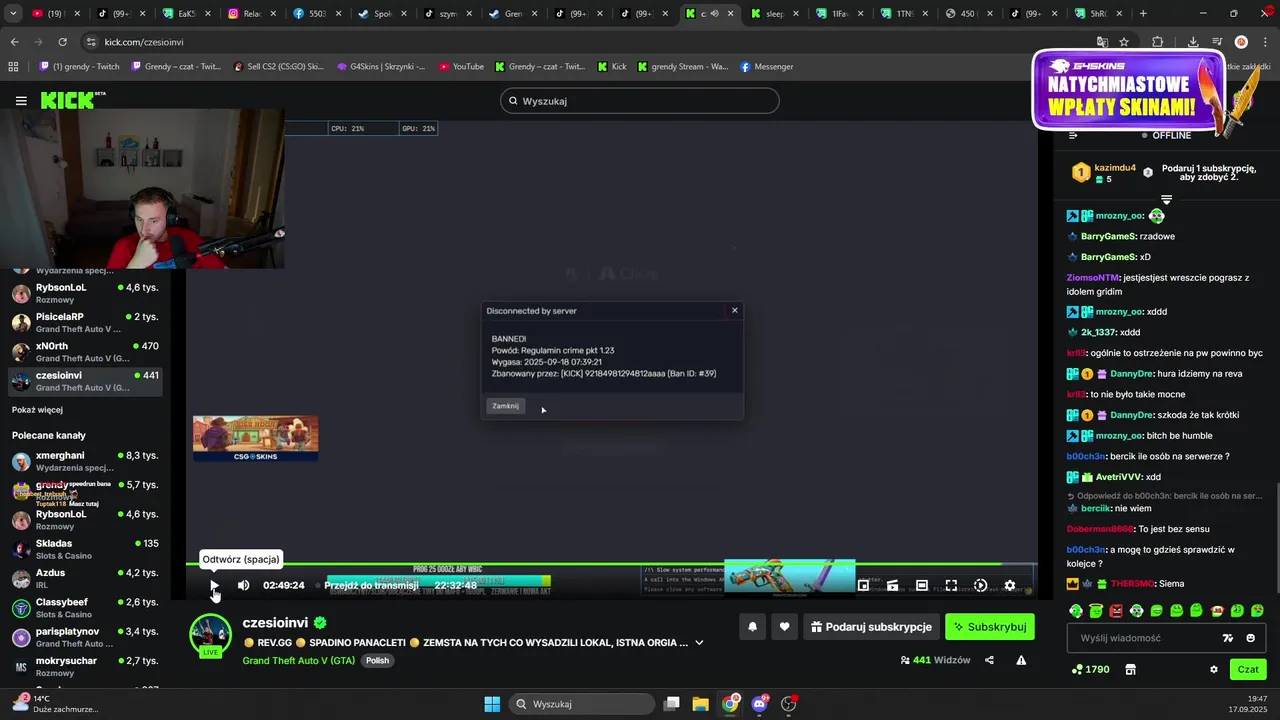
Task: Click Podaruj subskrypcje gift button
Action: tap(871, 627)
